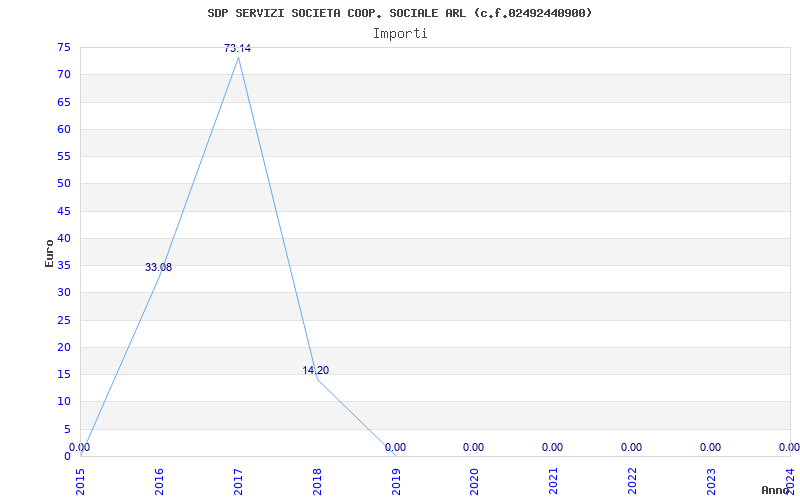The width and height of the screenshot is (800, 500).
Task: Select the 73.14 data label
Action: (237, 48)
